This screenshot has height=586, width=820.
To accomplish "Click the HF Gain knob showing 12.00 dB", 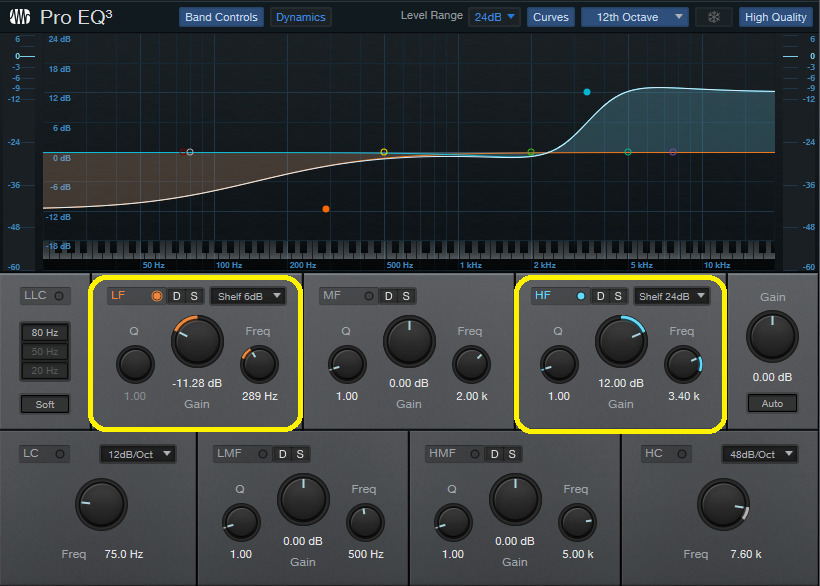I will pyautogui.click(x=621, y=340).
